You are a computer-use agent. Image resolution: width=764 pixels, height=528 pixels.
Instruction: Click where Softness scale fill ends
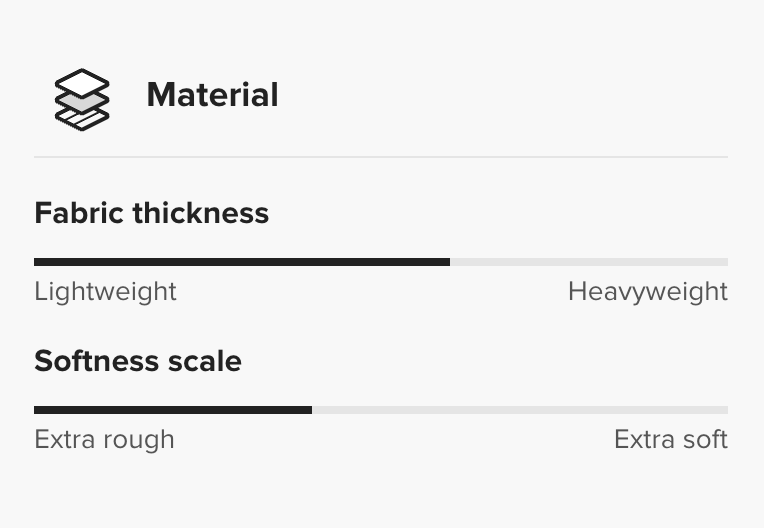311,410
